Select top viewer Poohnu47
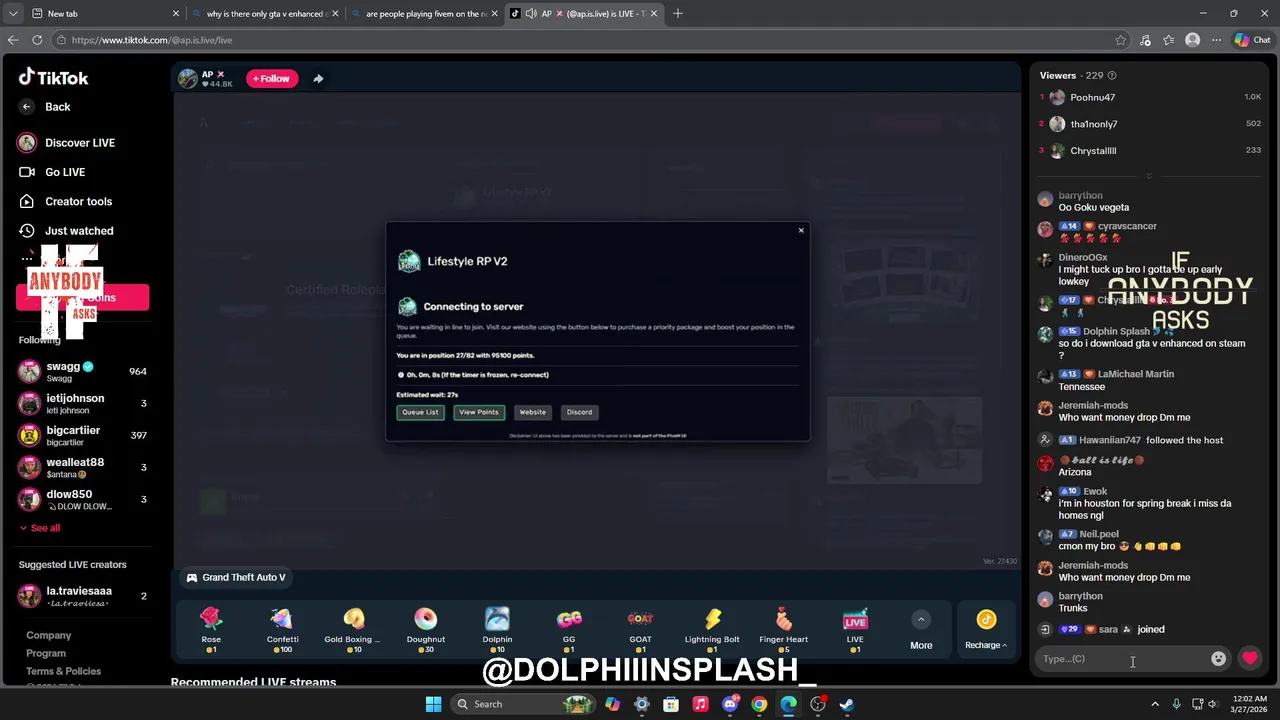This screenshot has height=720, width=1280. coord(1150,97)
